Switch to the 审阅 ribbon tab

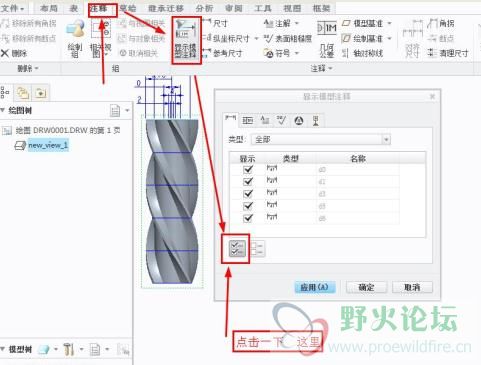point(234,8)
